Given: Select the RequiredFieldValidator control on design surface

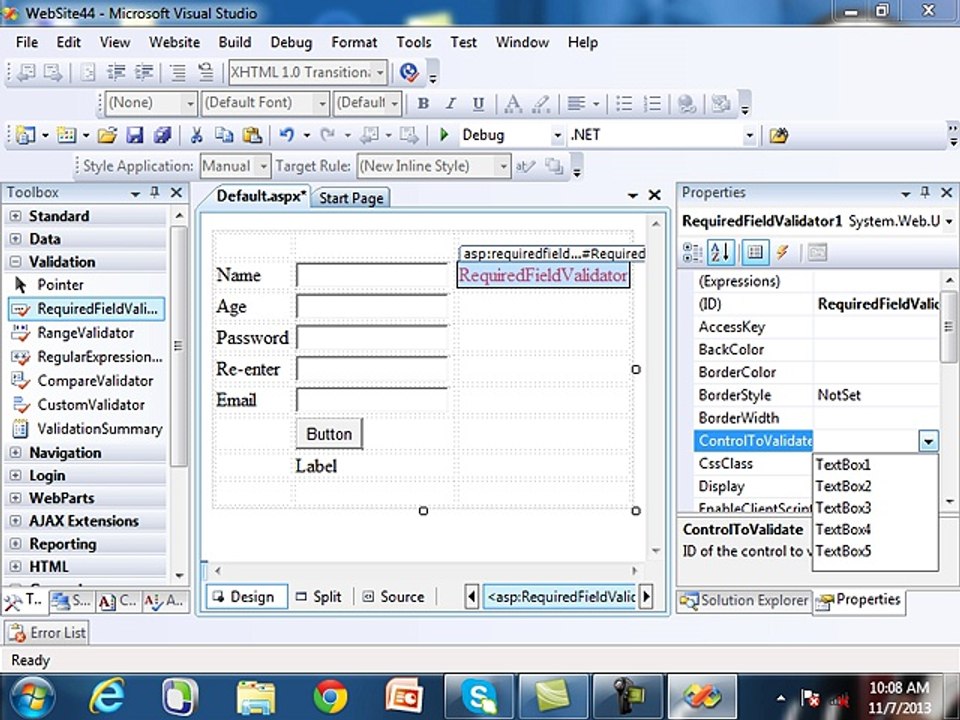Looking at the screenshot, I should tap(543, 276).
